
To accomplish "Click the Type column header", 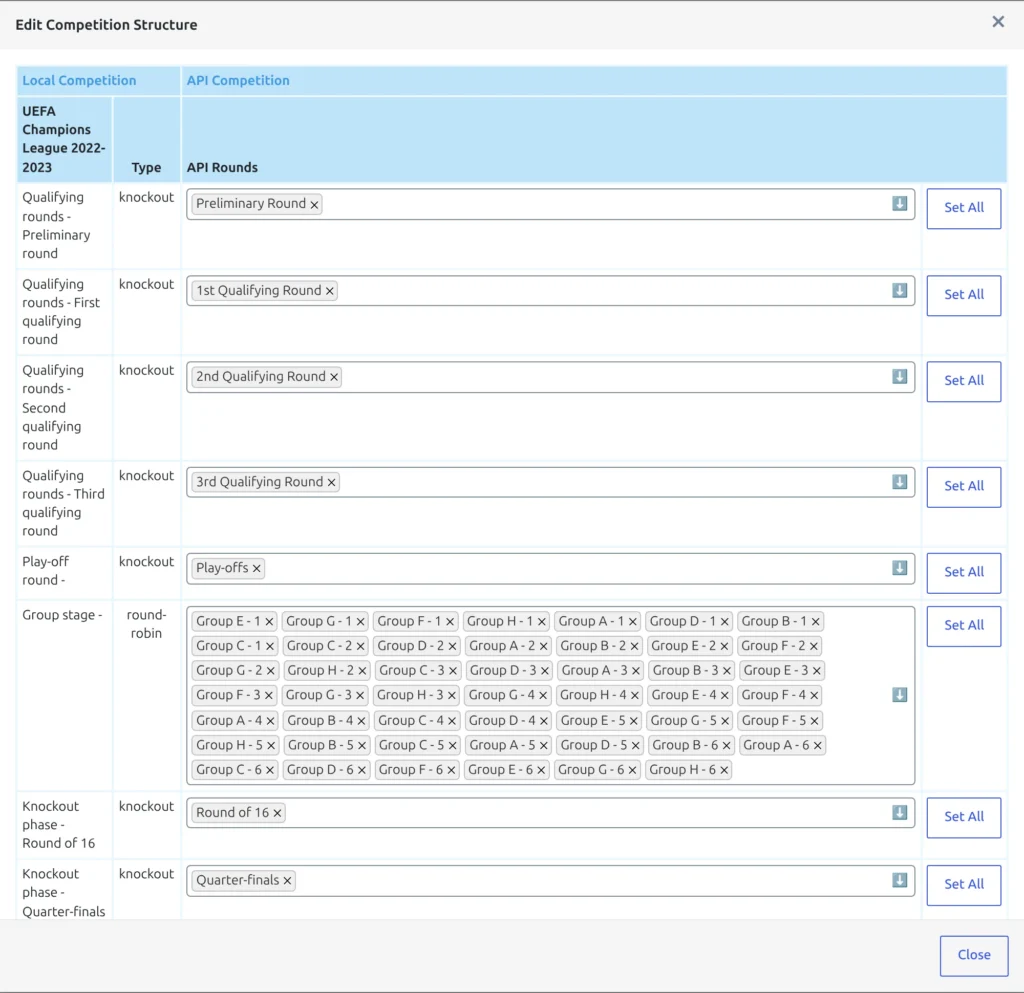I will pos(146,167).
